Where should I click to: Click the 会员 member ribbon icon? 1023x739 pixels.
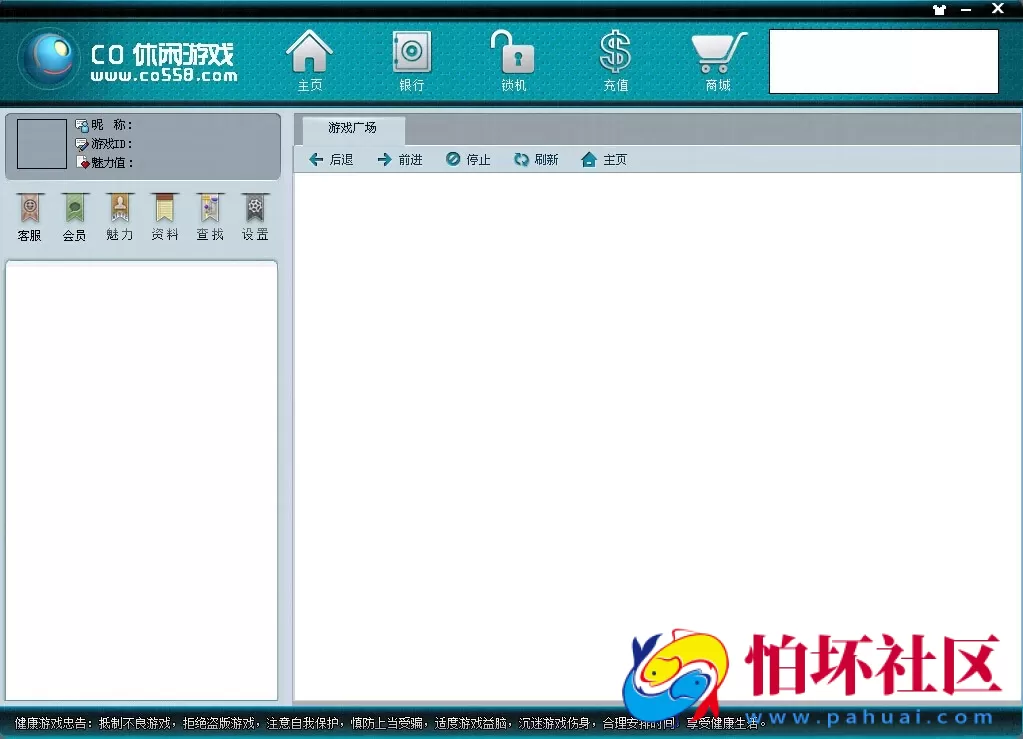coord(74,216)
